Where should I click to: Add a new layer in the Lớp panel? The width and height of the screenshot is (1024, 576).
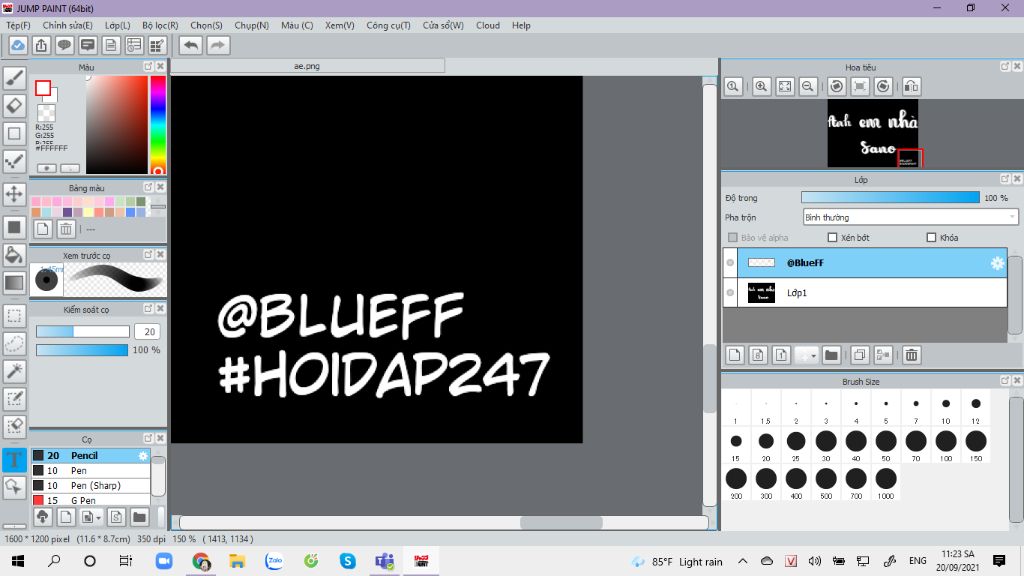[x=735, y=355]
